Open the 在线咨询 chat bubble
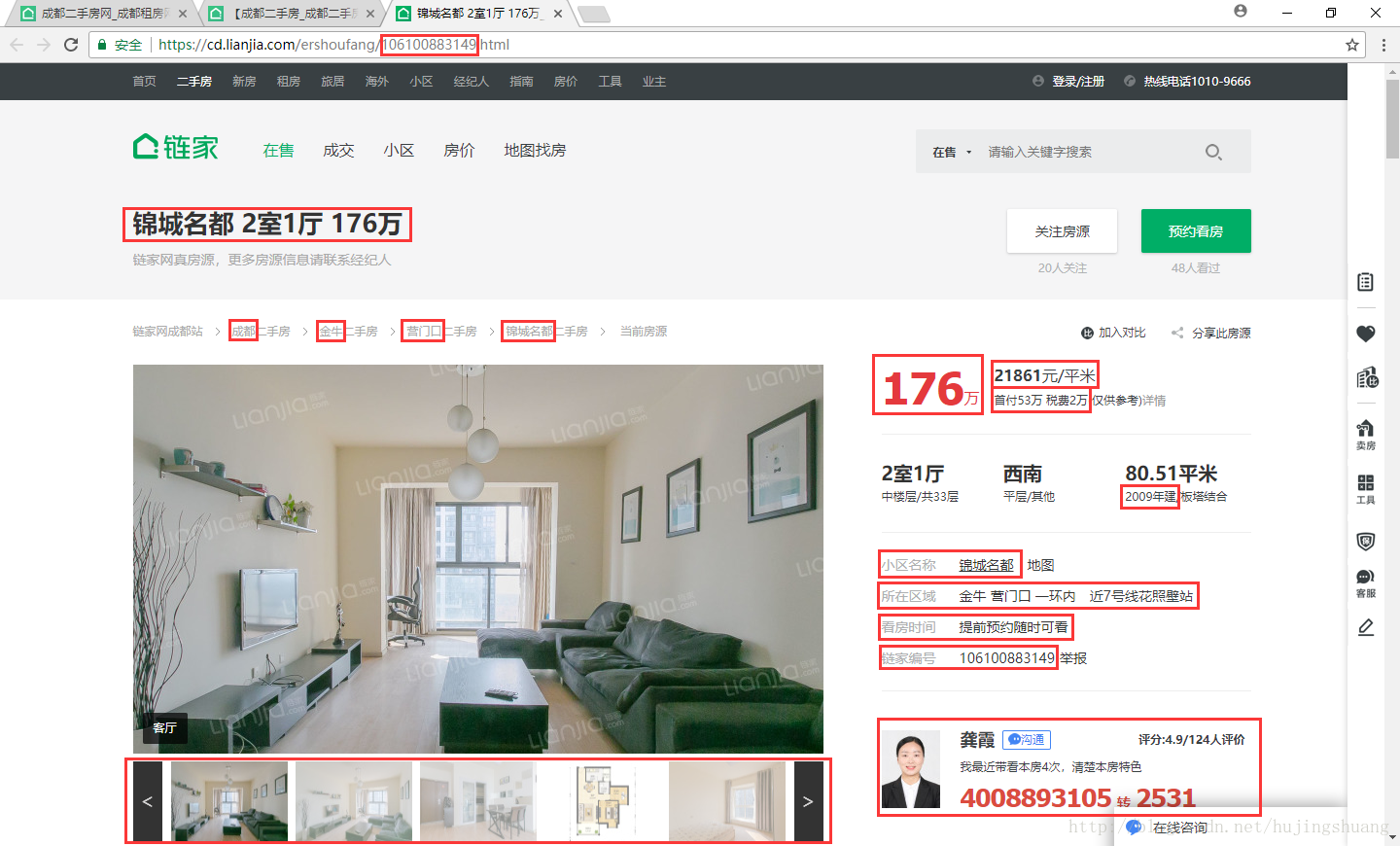Image resolution: width=1400 pixels, height=846 pixels. click(1167, 828)
